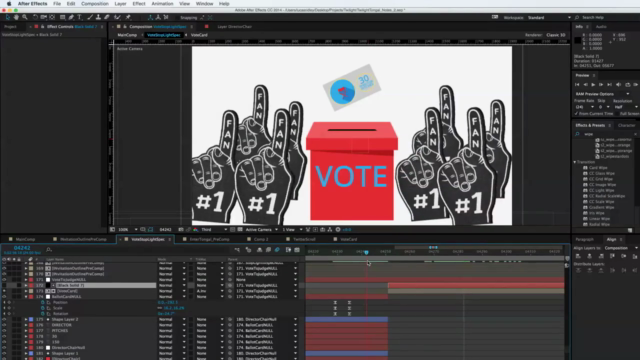Click Position property stopwatch
Image resolution: width=640 pixels, height=360 pixels.
click(x=42, y=302)
